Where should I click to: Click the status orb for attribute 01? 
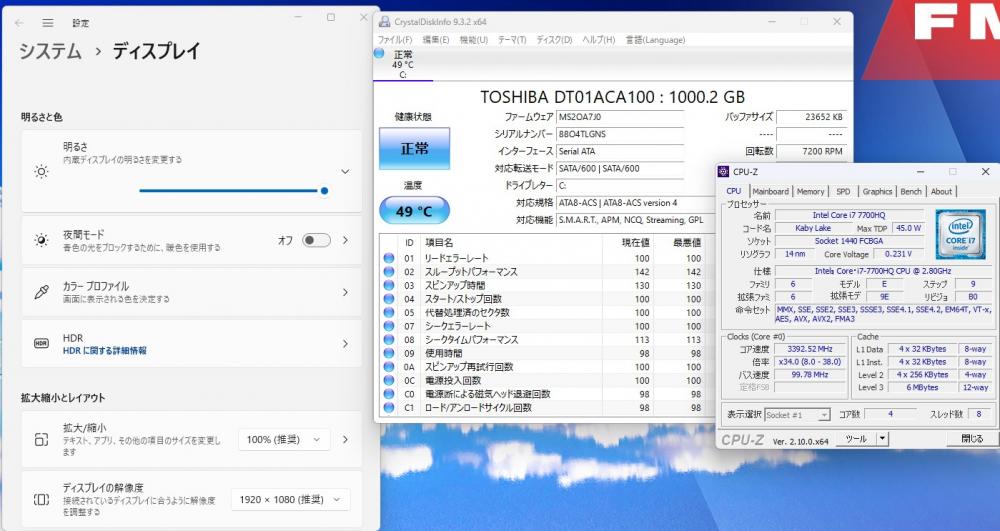tap(388, 258)
